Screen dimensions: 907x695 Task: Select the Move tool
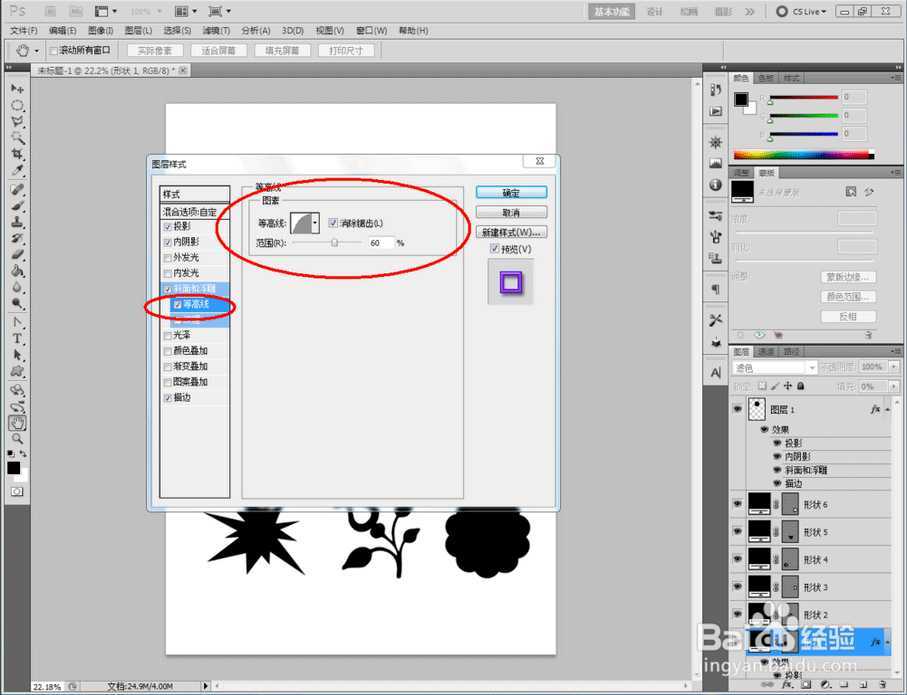pyautogui.click(x=17, y=89)
